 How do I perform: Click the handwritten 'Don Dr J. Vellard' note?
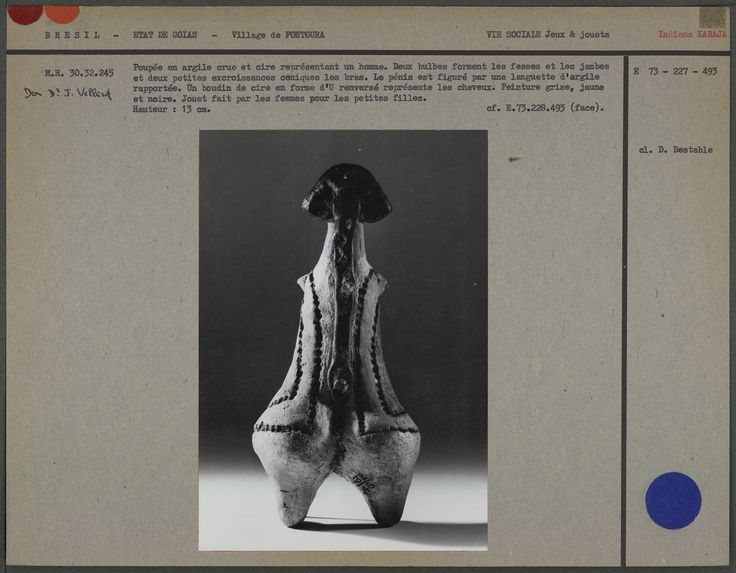point(68,93)
